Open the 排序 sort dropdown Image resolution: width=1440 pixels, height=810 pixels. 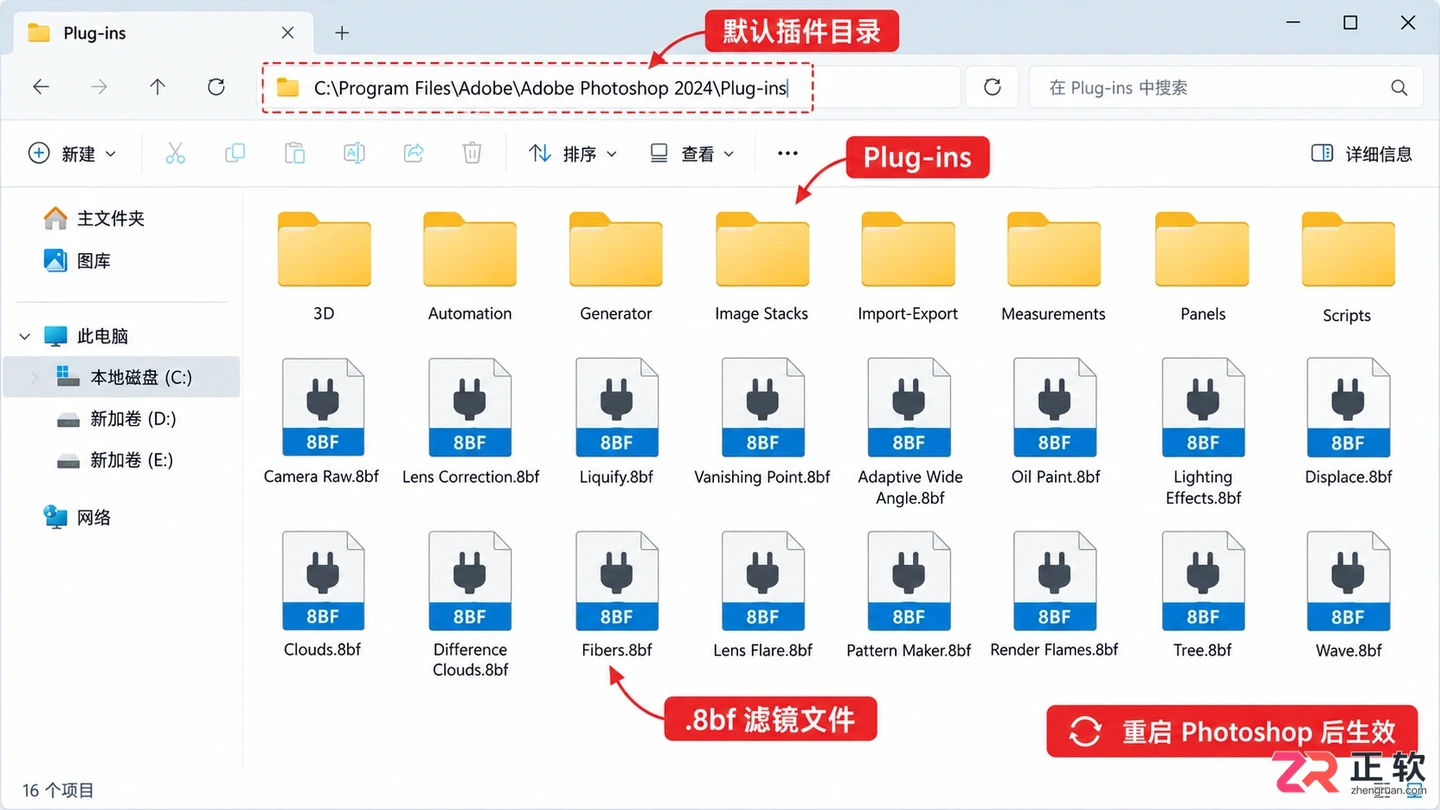tap(573, 153)
